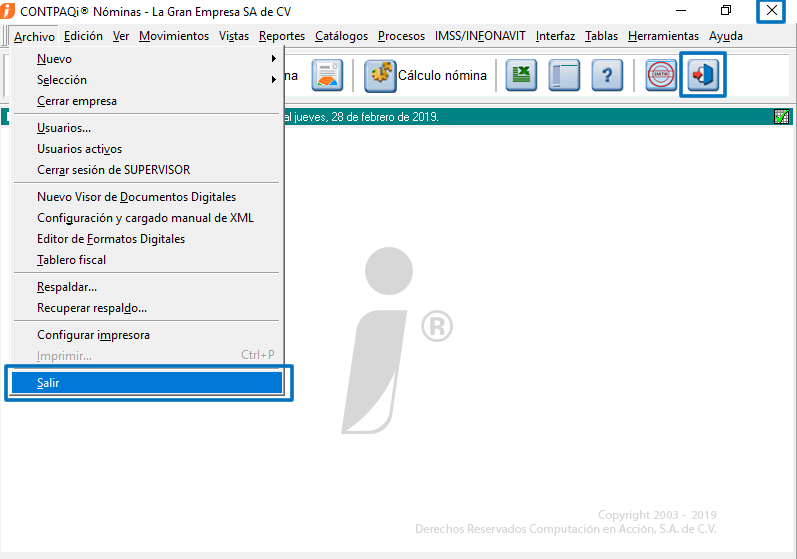
Task: Choose Recuperar respaldo... option
Action: pos(147,308)
